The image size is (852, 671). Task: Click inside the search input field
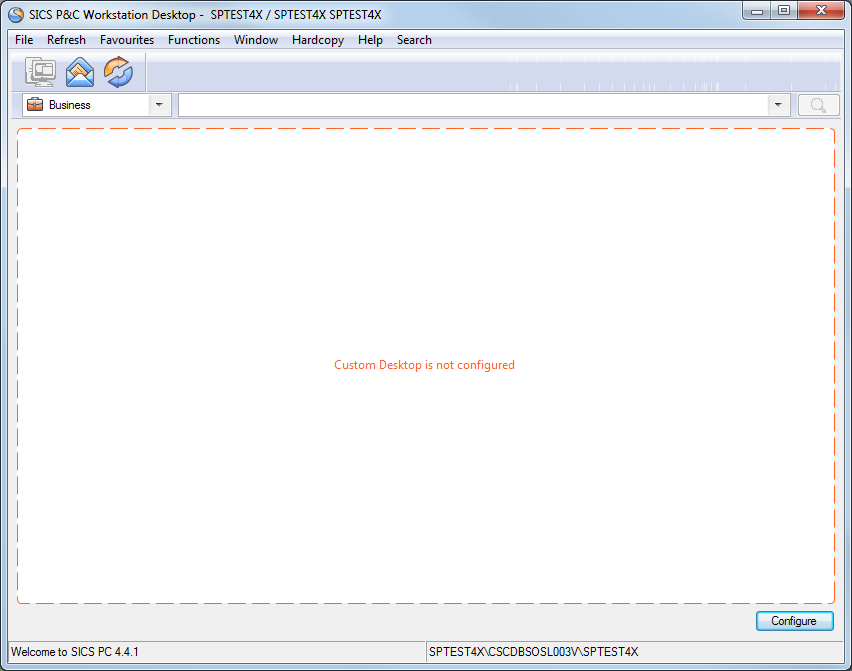coord(470,104)
